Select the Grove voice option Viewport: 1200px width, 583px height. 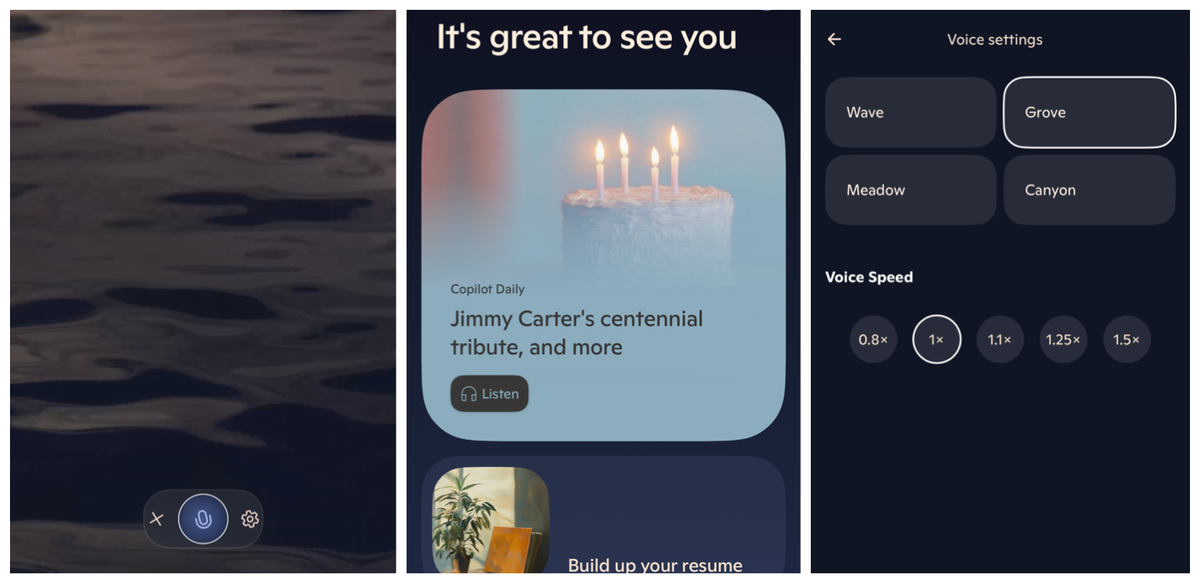coord(1089,112)
